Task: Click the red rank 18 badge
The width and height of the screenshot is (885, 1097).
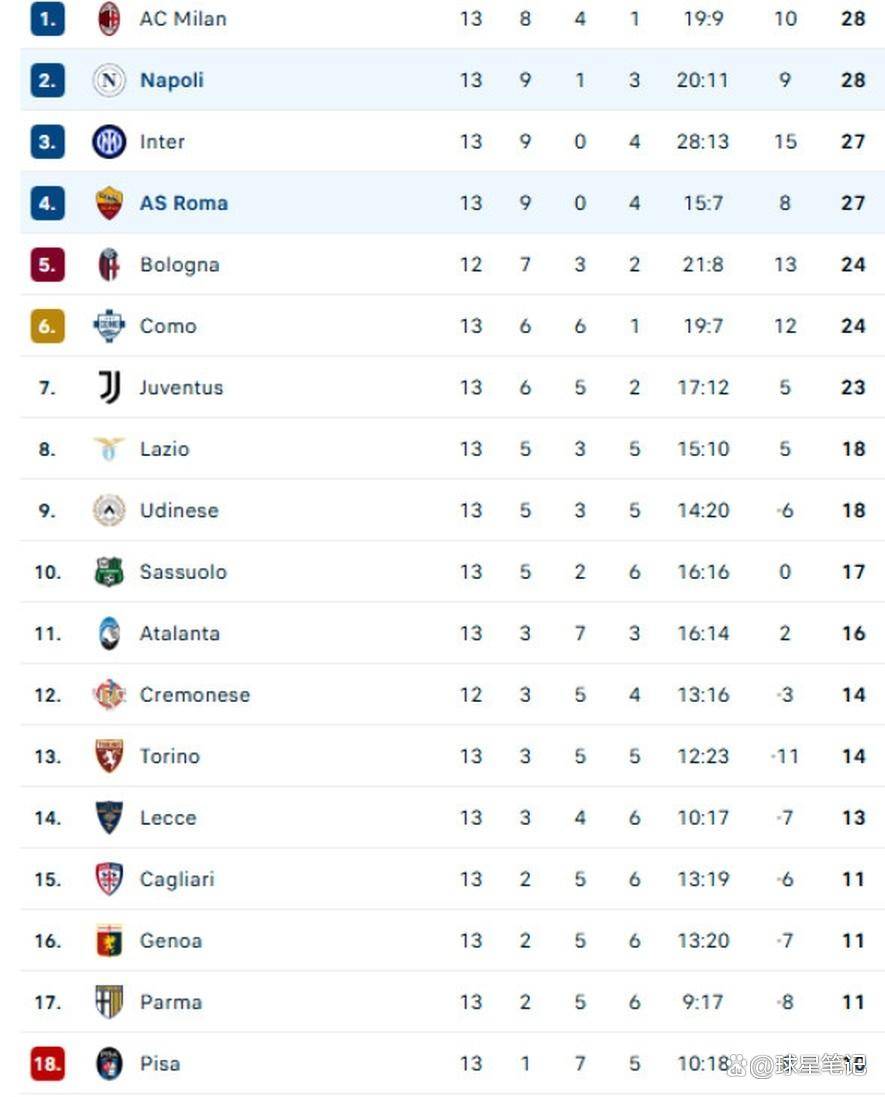Action: [47, 1064]
